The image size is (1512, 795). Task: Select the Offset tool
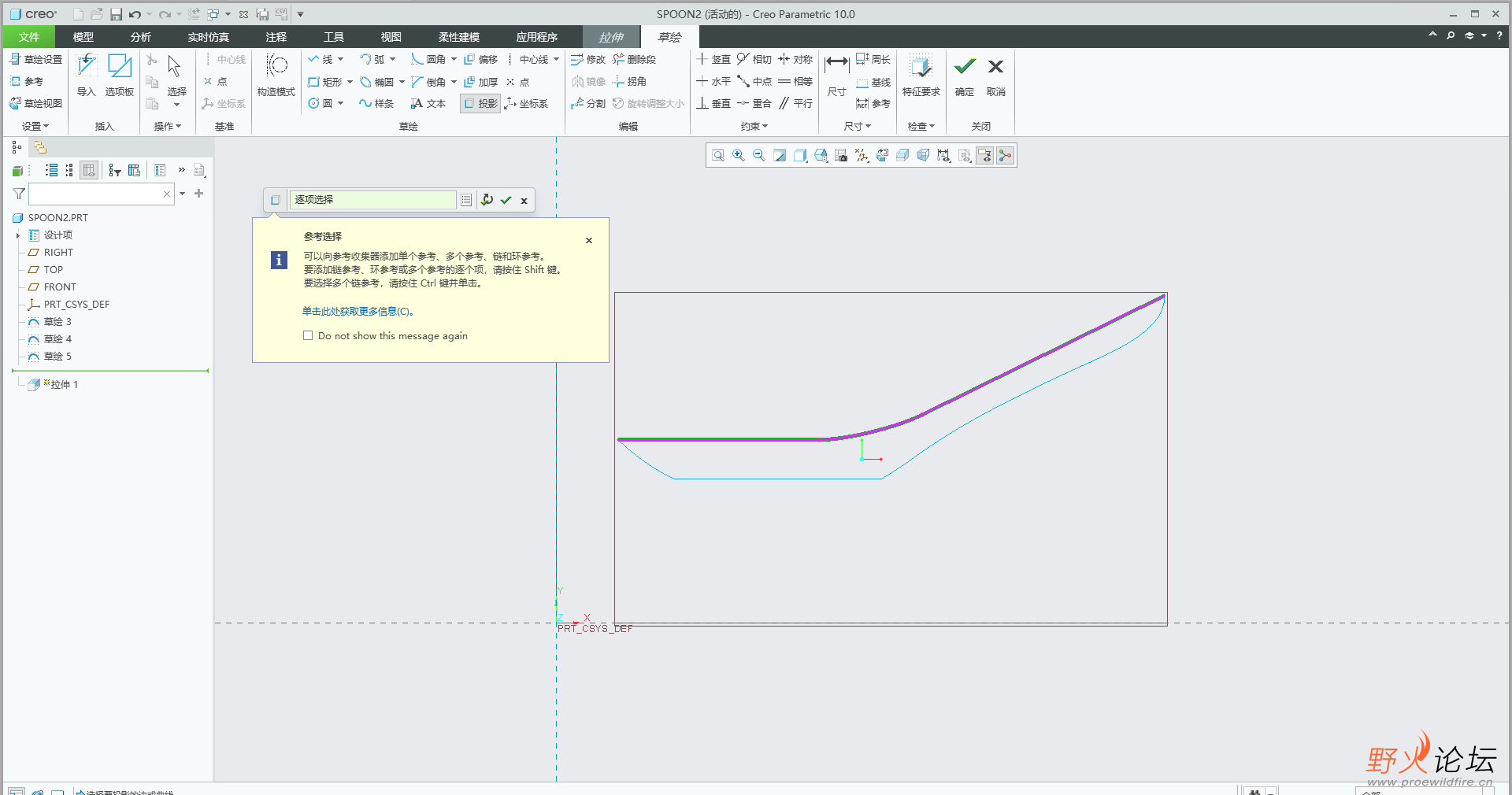(x=481, y=59)
